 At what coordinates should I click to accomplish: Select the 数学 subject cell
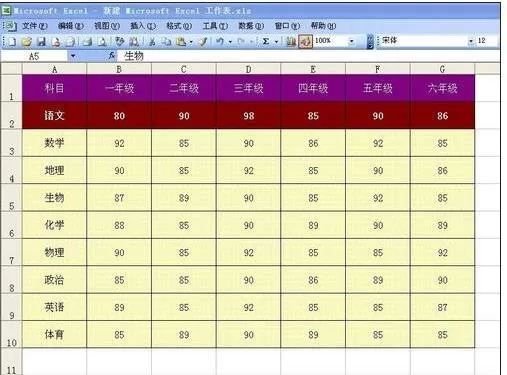click(x=54, y=143)
